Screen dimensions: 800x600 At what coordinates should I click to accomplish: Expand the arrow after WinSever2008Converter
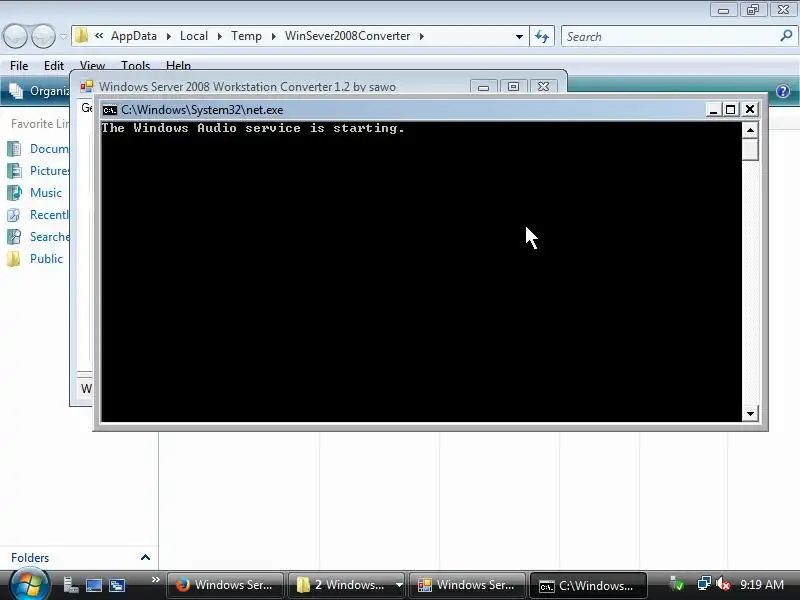(x=421, y=36)
